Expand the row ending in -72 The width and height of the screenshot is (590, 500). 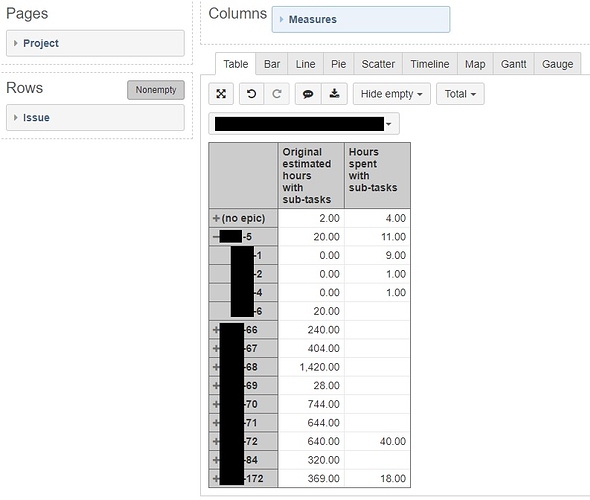(x=216, y=441)
